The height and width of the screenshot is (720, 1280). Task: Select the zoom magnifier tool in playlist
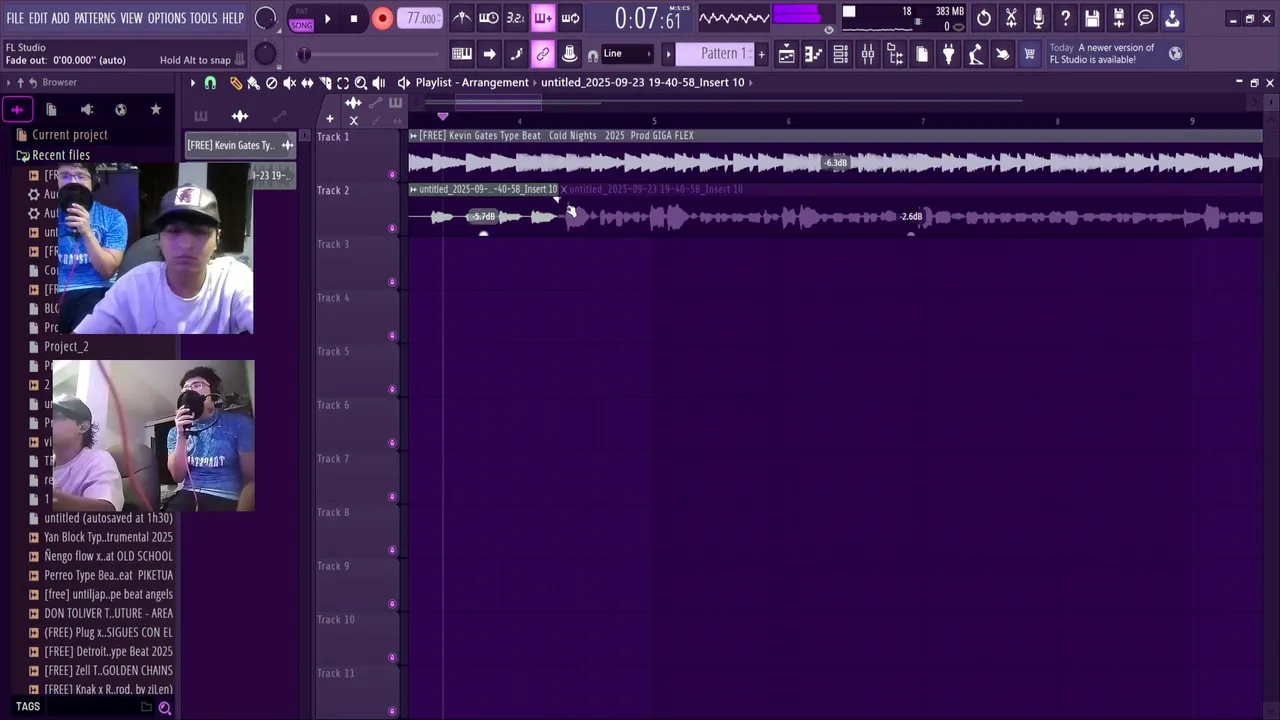[x=361, y=83]
